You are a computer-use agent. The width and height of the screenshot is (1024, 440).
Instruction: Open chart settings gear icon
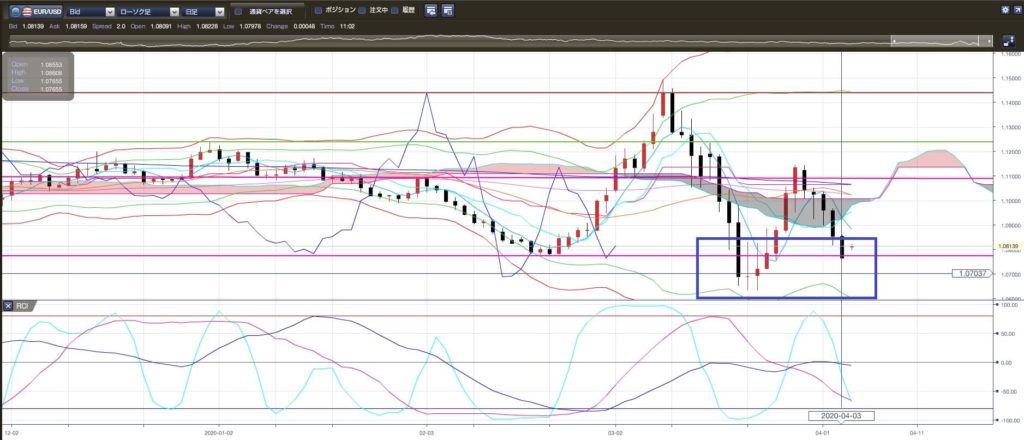pos(1005,10)
